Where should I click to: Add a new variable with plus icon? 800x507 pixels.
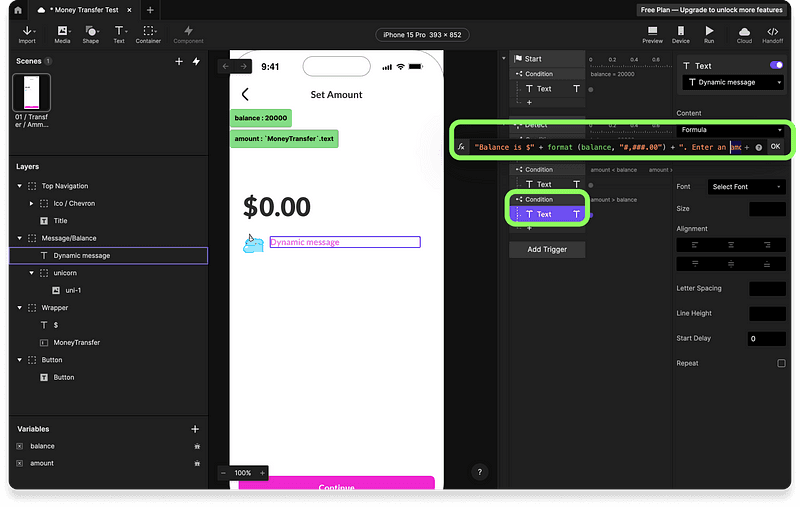[x=195, y=429]
